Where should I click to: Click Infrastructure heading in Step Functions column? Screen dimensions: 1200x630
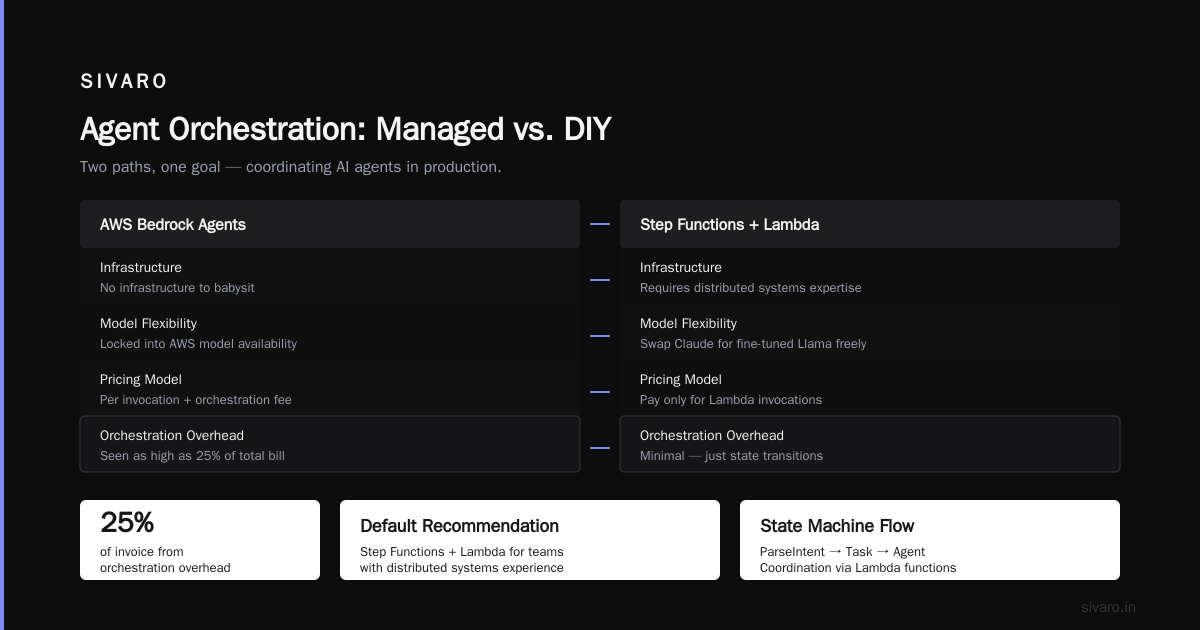tap(681, 268)
